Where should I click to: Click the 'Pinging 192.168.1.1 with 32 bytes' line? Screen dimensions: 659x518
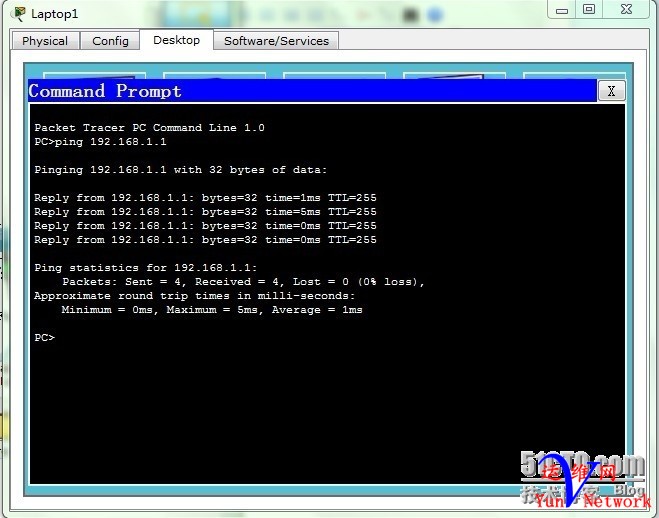[x=180, y=170]
